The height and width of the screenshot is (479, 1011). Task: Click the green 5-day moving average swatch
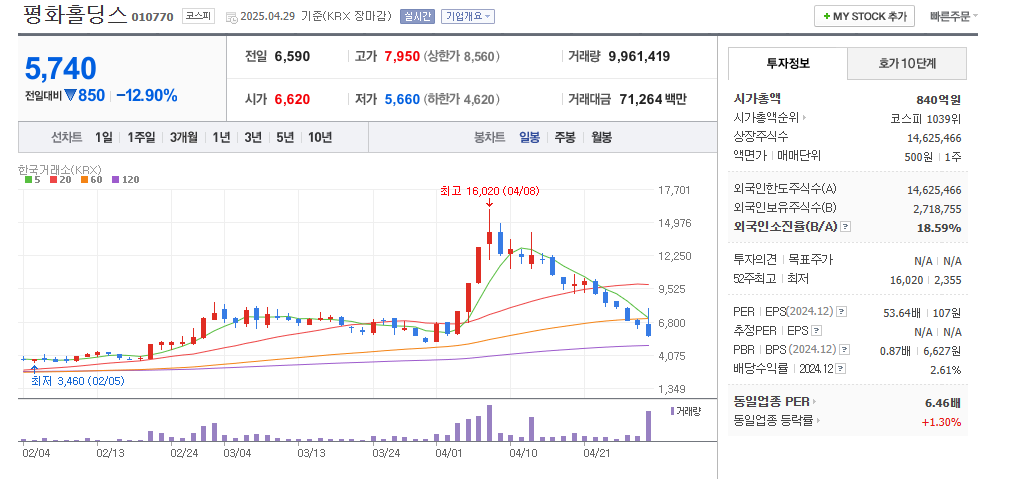click(x=28, y=180)
